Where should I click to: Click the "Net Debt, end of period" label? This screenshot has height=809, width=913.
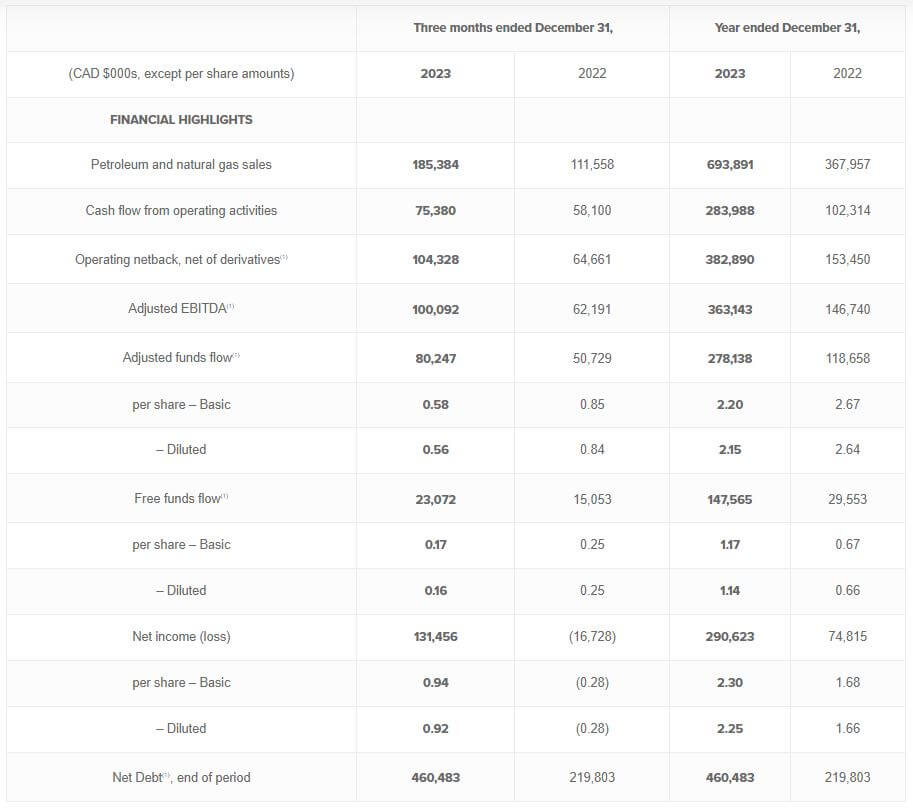(x=181, y=777)
